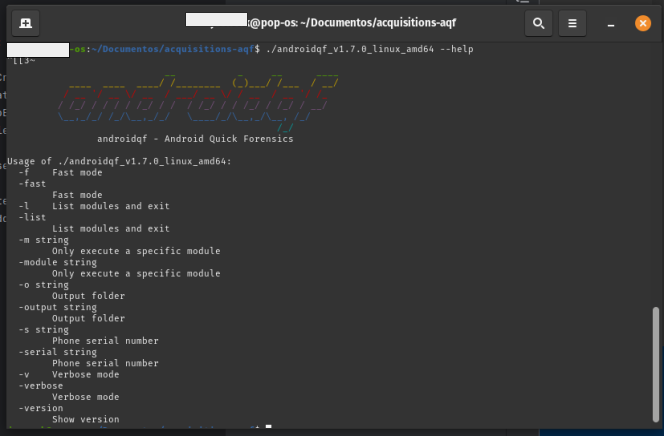Close the terminal with orange button
This screenshot has height=436, width=664.
tap(640, 22)
